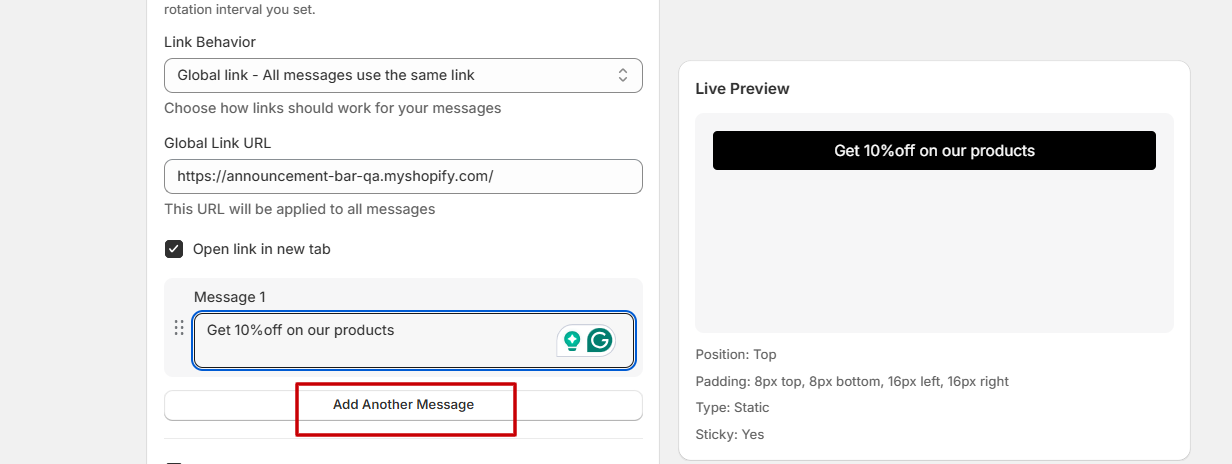Click 'This URL will be applied' helper text
The width and height of the screenshot is (1232, 464).
pyautogui.click(x=300, y=210)
